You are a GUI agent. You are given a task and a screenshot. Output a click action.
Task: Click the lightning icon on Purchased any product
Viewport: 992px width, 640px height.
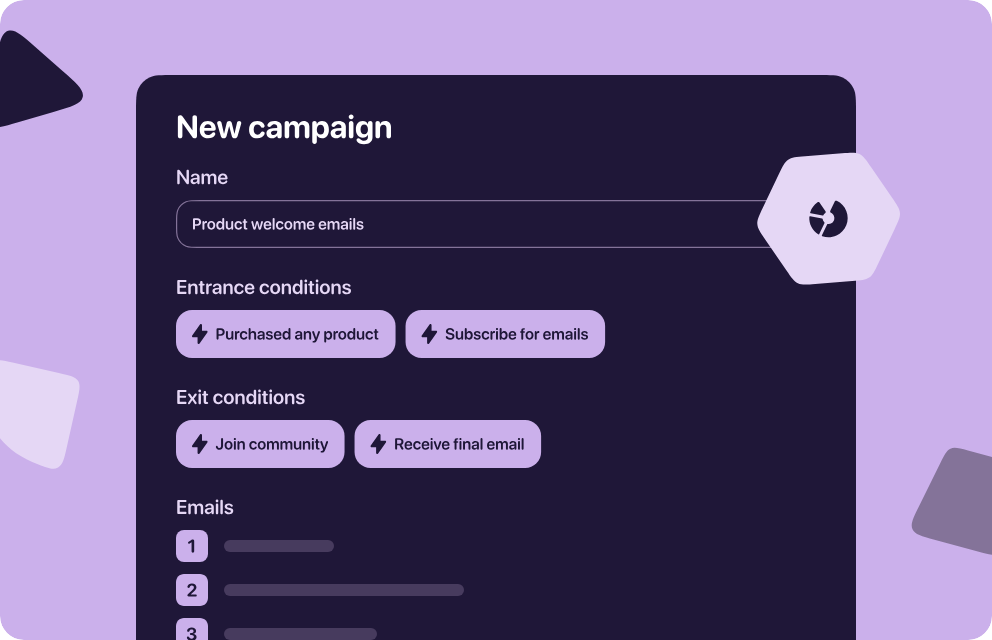[x=200, y=334]
